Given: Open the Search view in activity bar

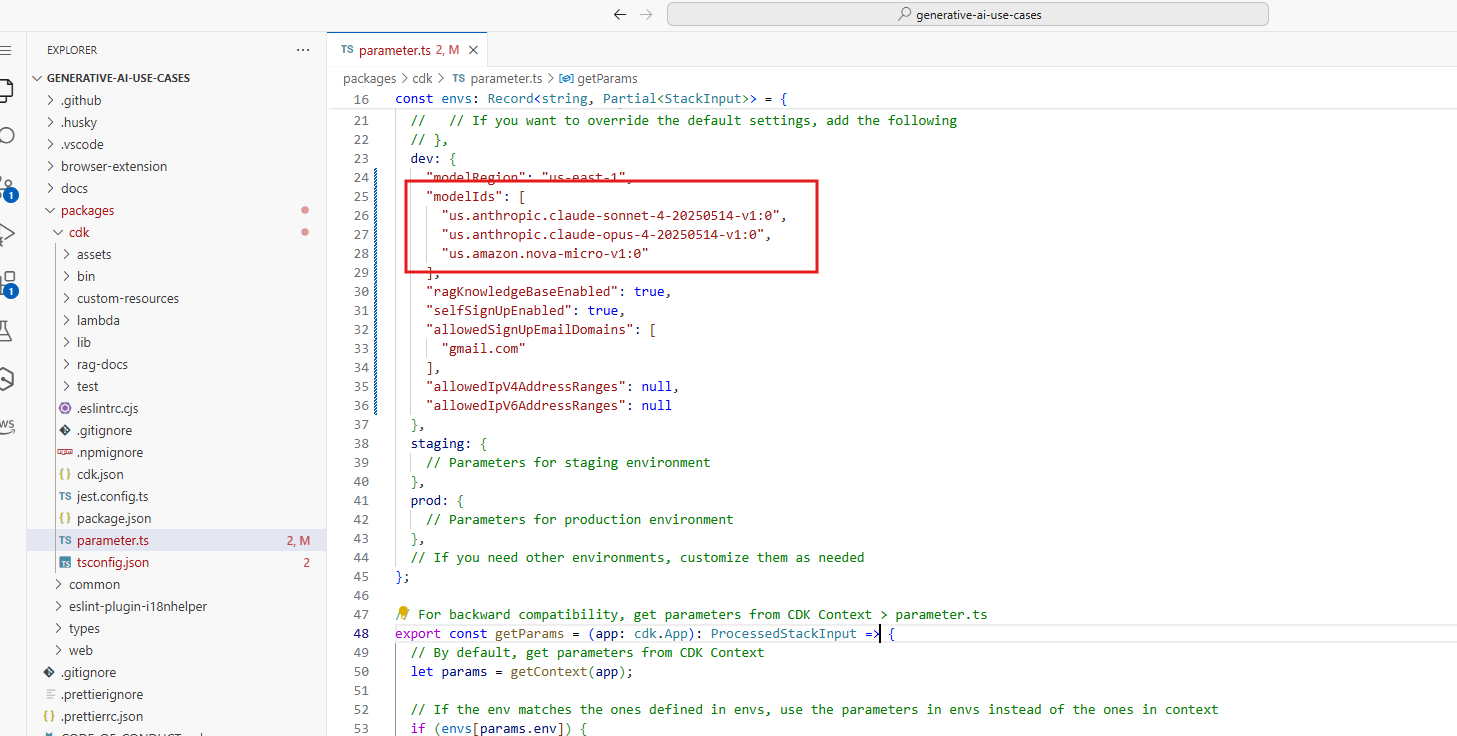Looking at the screenshot, I should [6, 136].
